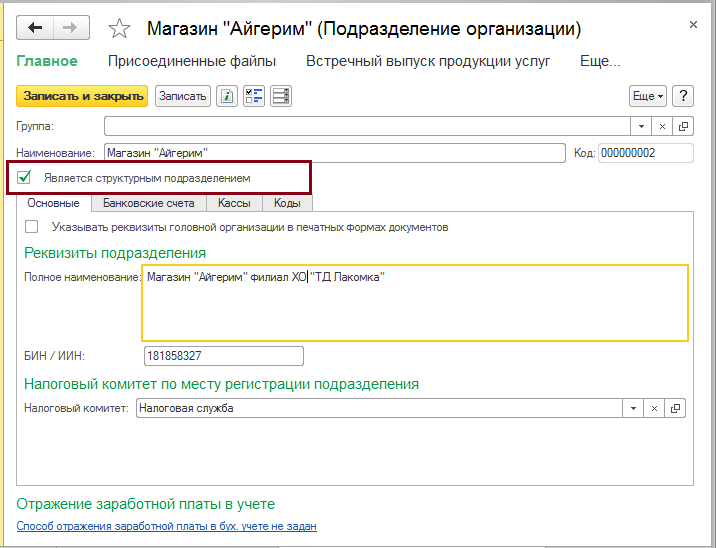Enable Указывать реквизиты головной организации checkbox
The image size is (717, 548).
coord(31,227)
